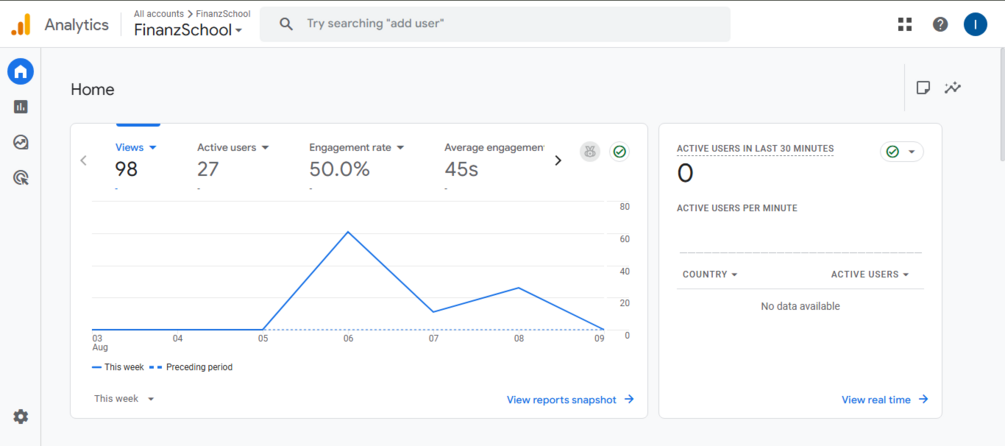Open the Insights sparkline icon

953,88
